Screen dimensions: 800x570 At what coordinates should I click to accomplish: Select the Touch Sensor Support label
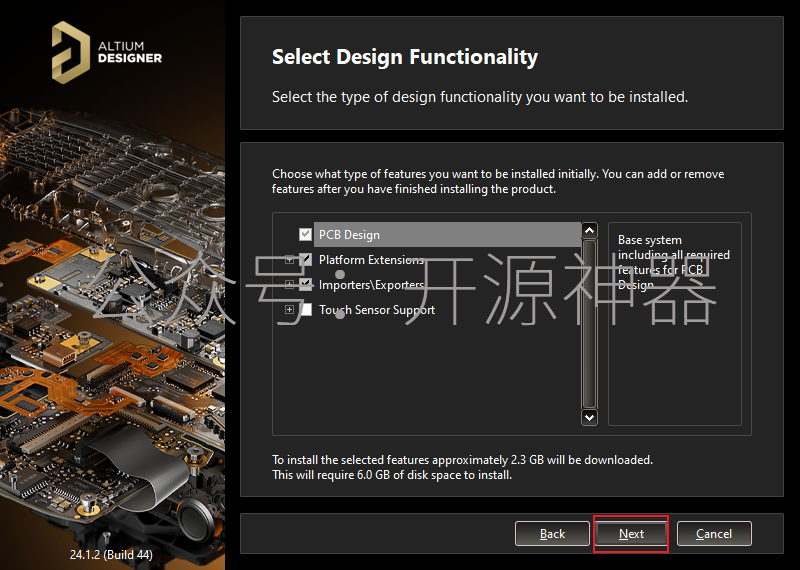click(377, 310)
